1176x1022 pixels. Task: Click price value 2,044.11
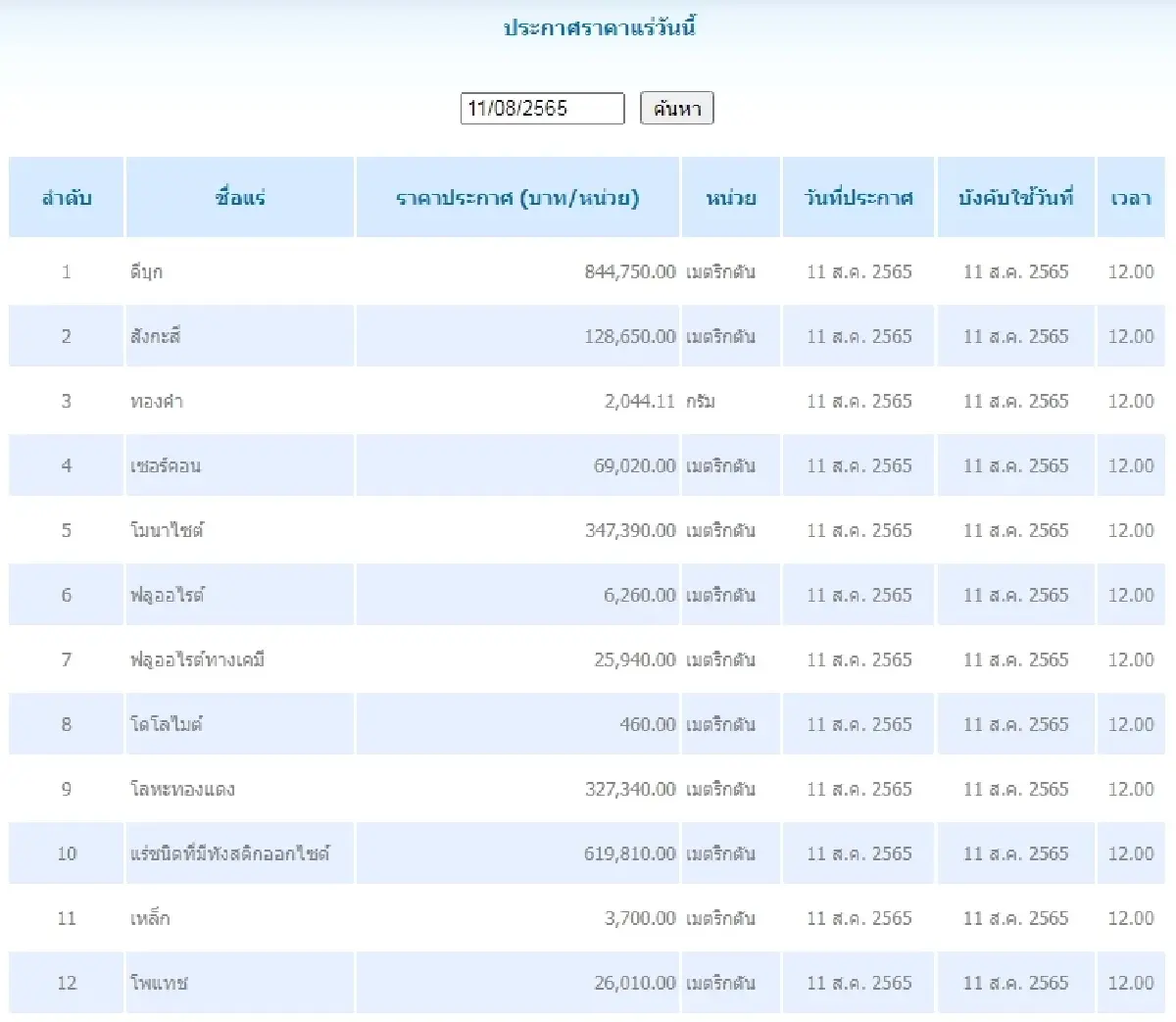[x=640, y=401]
